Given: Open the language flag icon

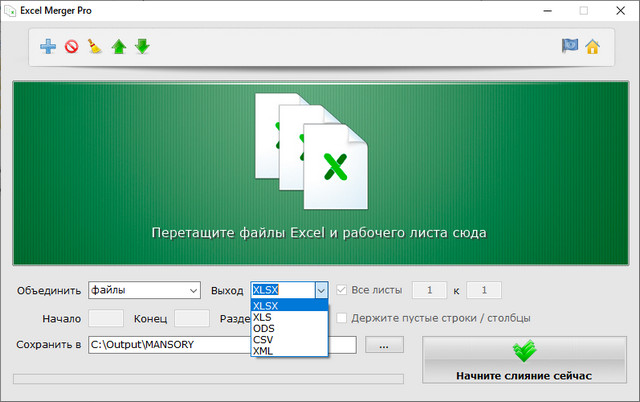Looking at the screenshot, I should click(570, 46).
